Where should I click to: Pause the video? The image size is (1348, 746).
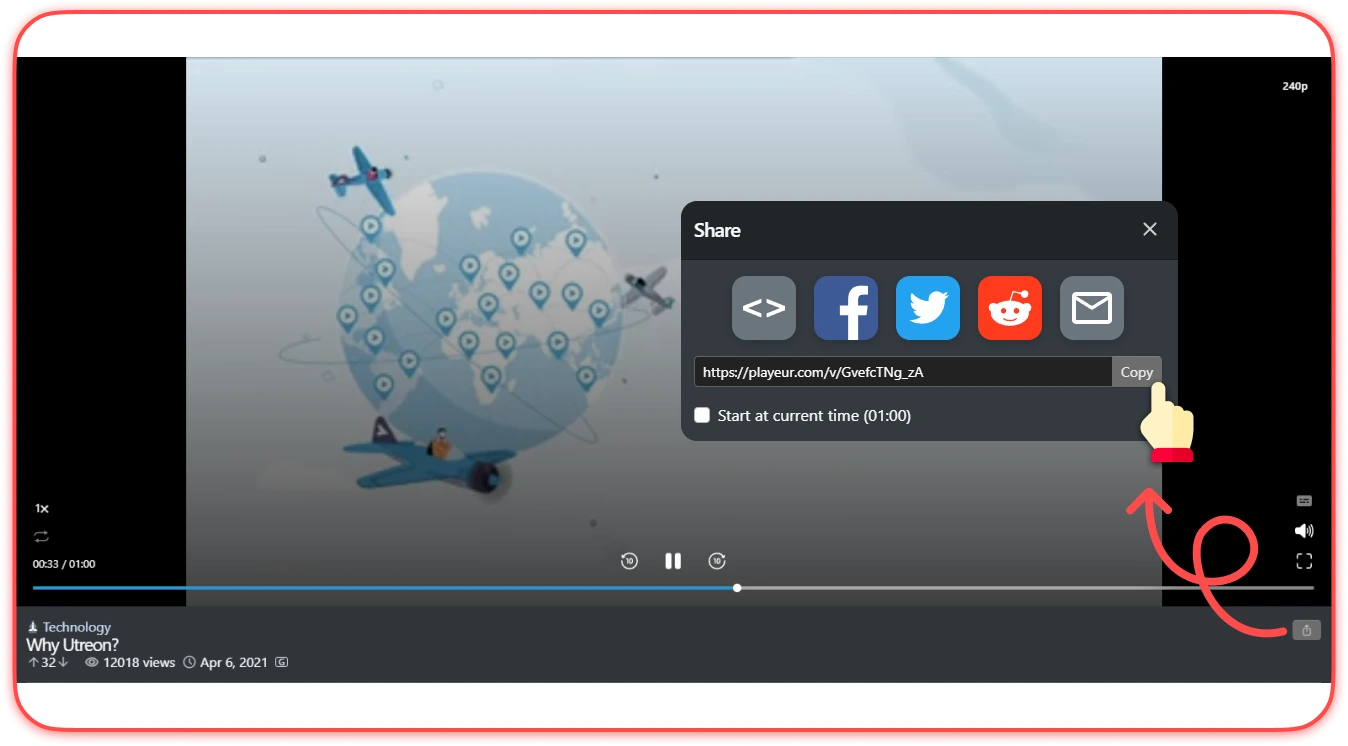pos(673,561)
